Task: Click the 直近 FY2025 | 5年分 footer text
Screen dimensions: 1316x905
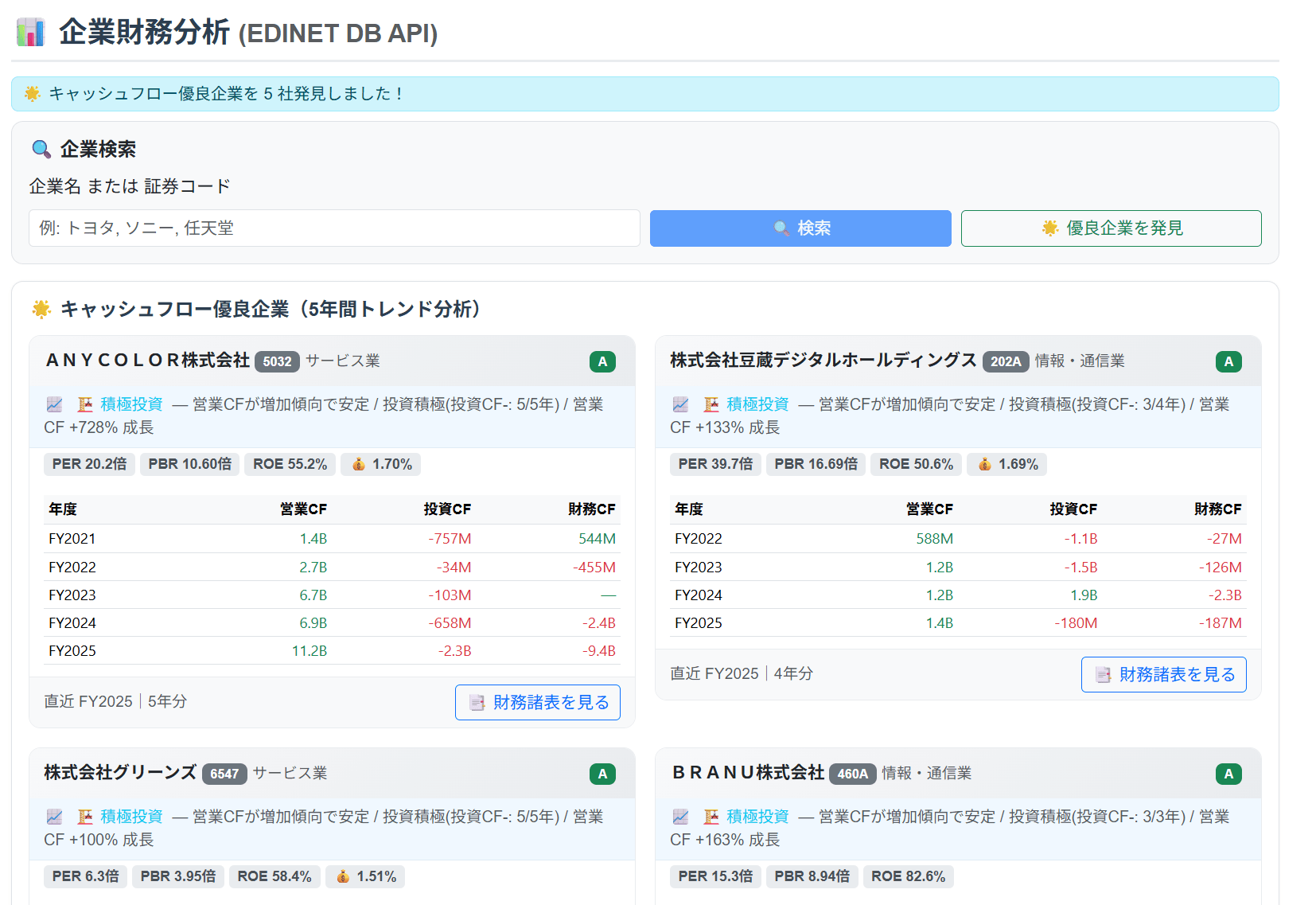Action: click(115, 701)
